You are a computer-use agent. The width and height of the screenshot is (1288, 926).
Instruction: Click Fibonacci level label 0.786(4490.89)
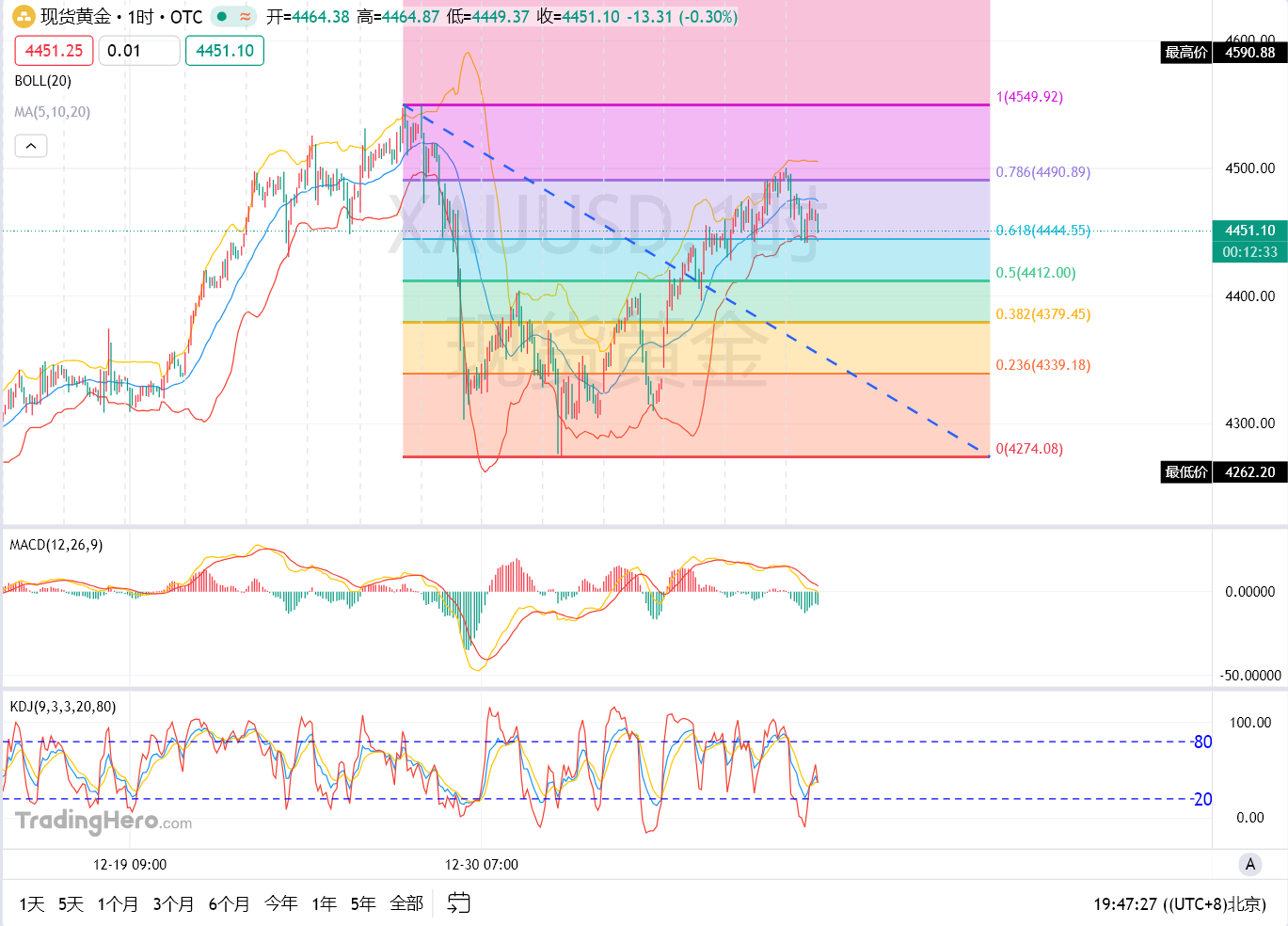coord(1043,172)
